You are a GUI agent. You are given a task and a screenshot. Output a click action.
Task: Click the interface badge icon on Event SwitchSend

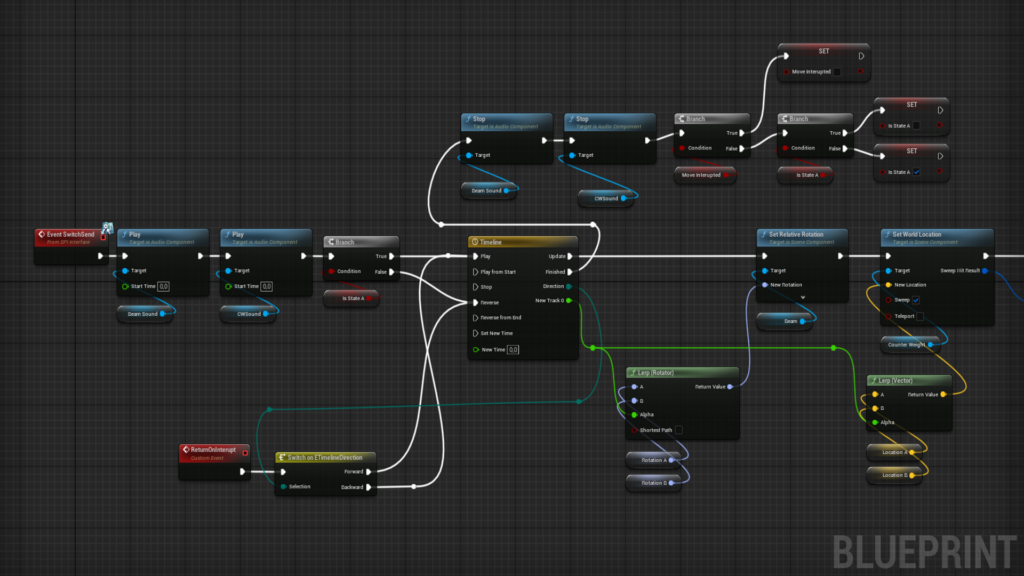[x=107, y=229]
